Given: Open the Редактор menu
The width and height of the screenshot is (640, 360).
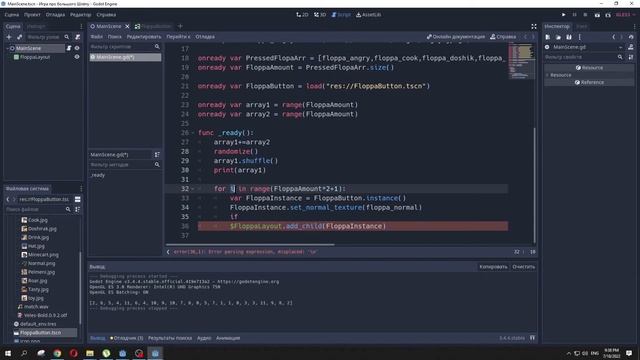Looking at the screenshot, I should (80, 15).
